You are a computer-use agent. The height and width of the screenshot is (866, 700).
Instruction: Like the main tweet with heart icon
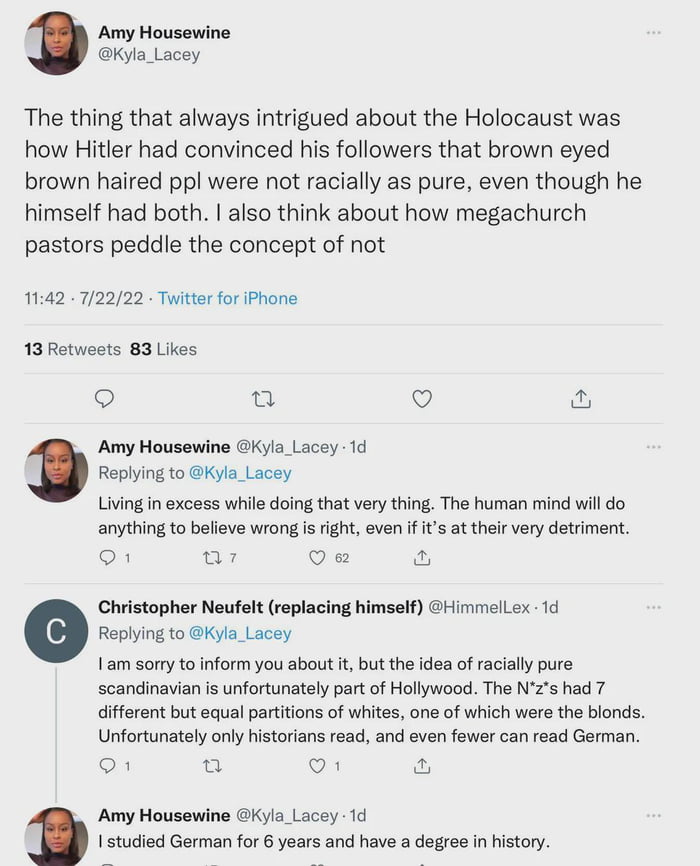(422, 399)
